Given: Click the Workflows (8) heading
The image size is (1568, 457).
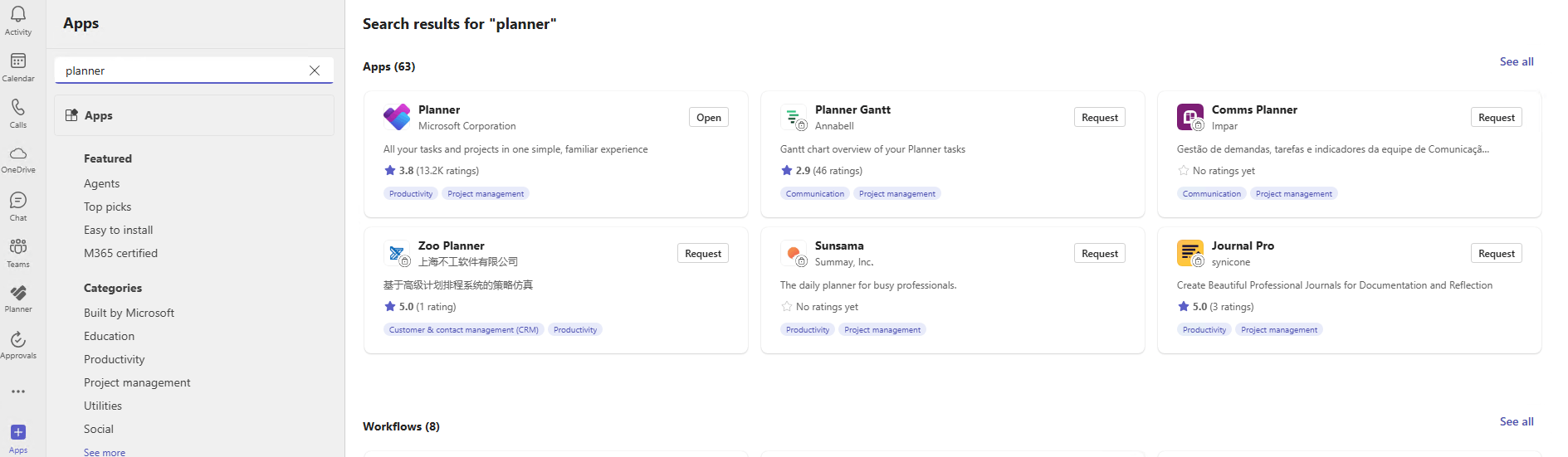Looking at the screenshot, I should coord(401,426).
